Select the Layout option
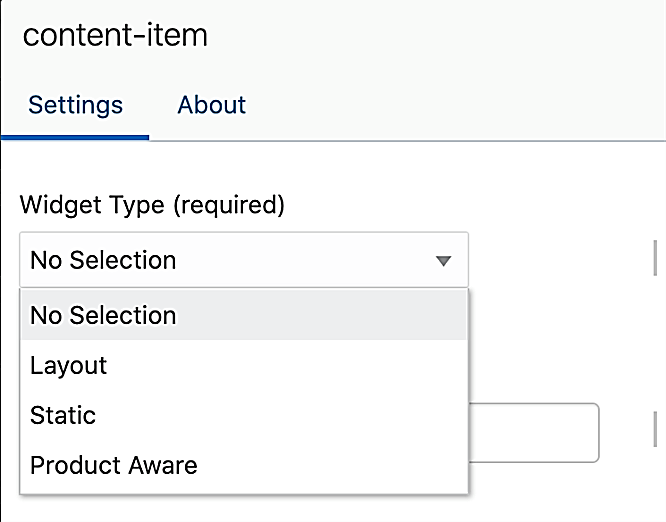 pos(68,365)
